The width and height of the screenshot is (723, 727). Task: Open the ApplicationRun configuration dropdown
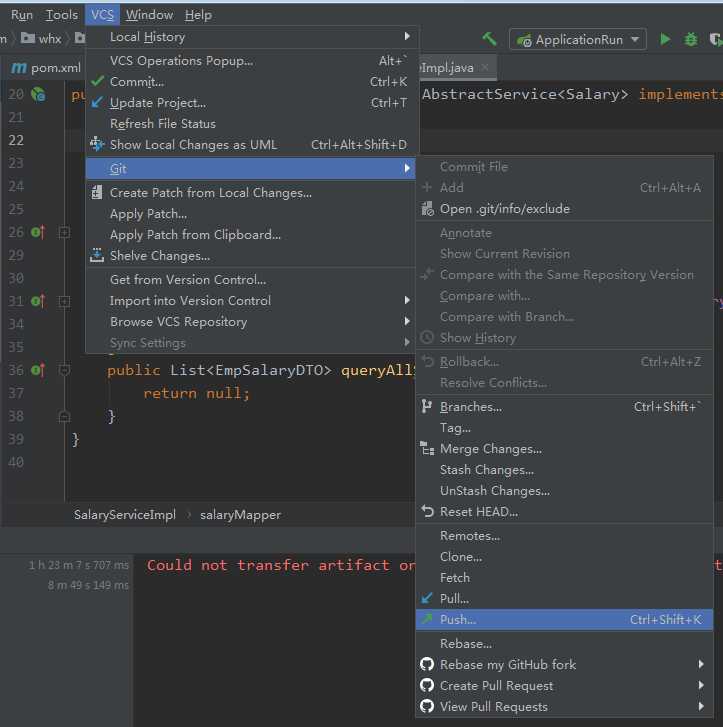577,39
